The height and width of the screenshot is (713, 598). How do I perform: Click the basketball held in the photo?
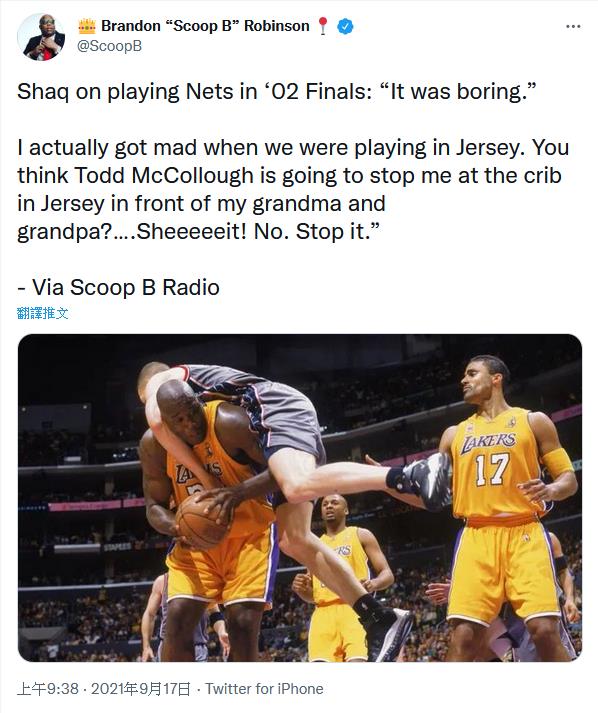click(x=200, y=521)
